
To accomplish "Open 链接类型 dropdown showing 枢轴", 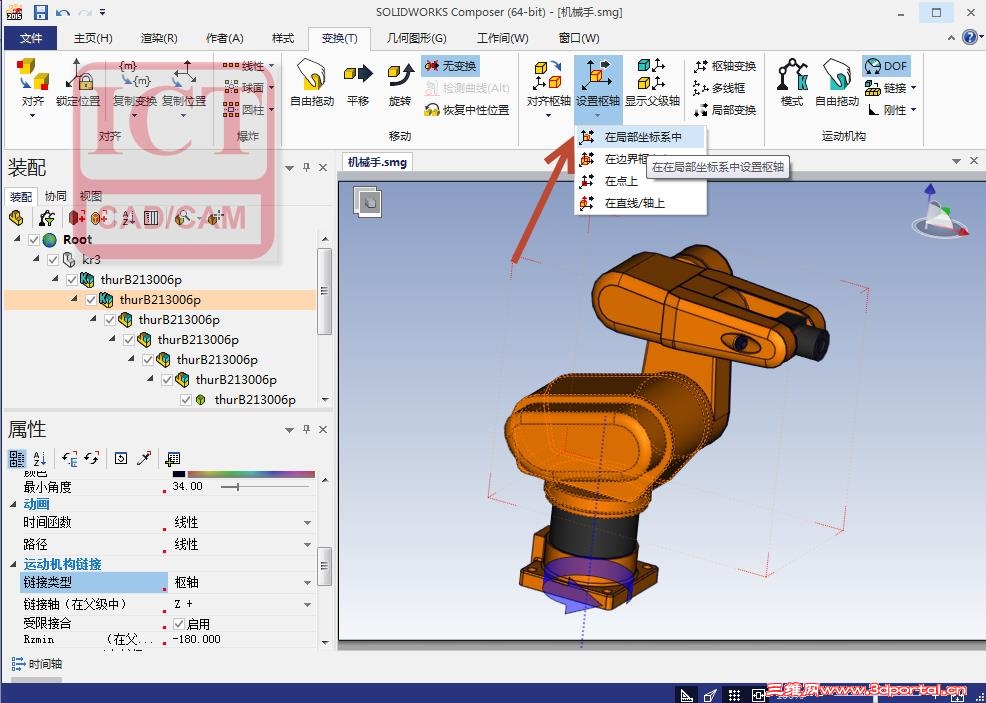I will (x=307, y=583).
